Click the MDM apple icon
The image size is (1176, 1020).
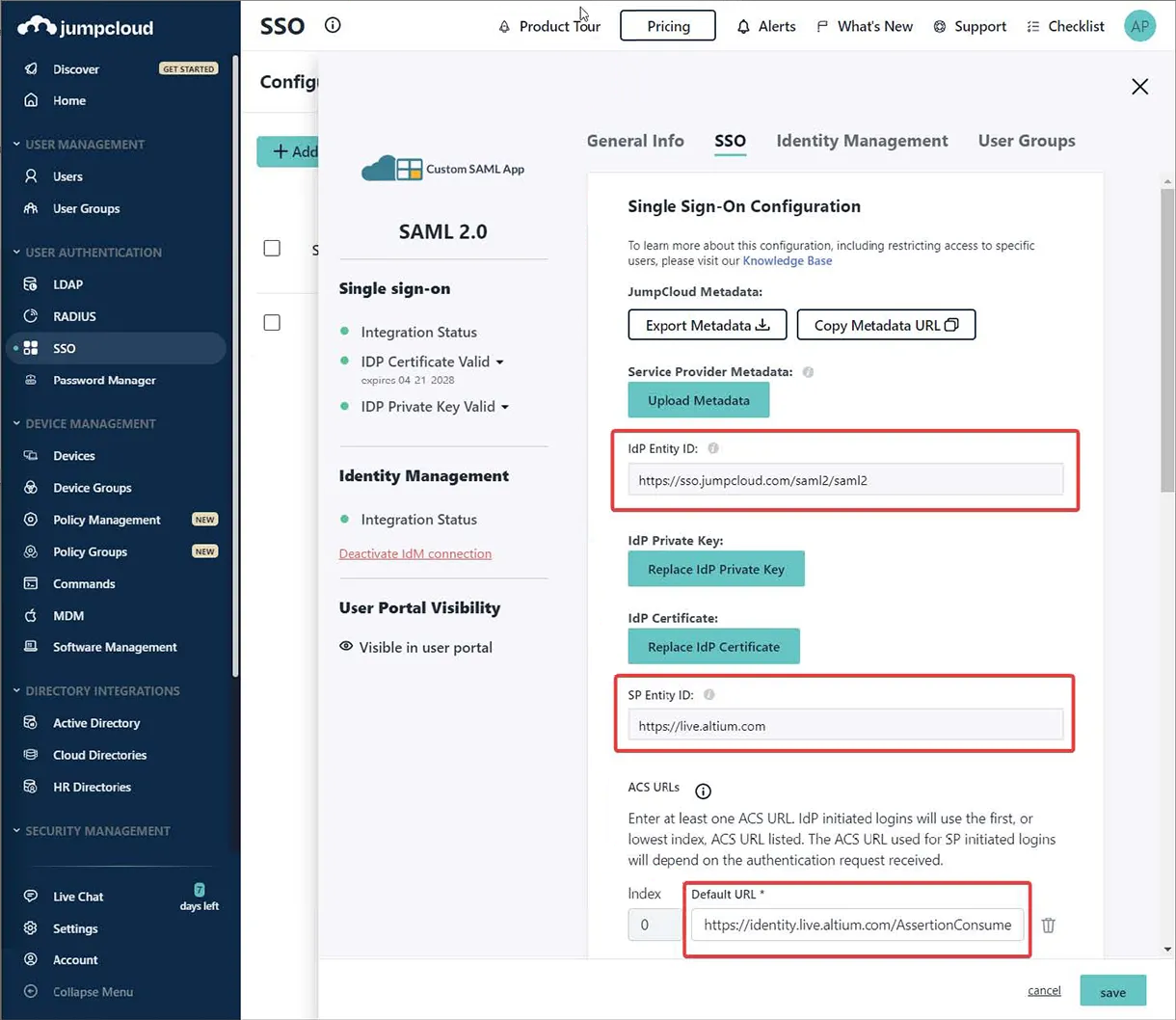(x=31, y=616)
